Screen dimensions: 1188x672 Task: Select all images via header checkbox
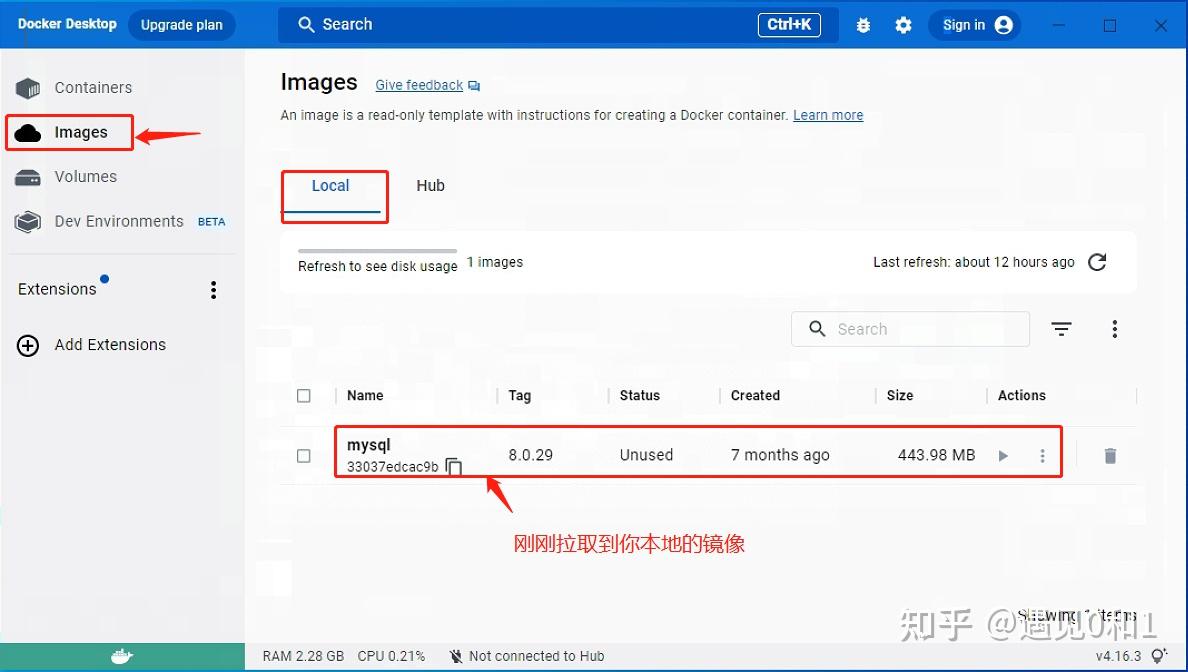pos(304,395)
